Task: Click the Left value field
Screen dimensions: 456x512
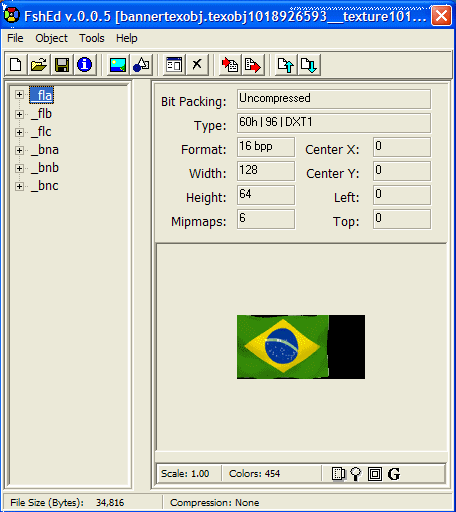Action: click(x=402, y=195)
